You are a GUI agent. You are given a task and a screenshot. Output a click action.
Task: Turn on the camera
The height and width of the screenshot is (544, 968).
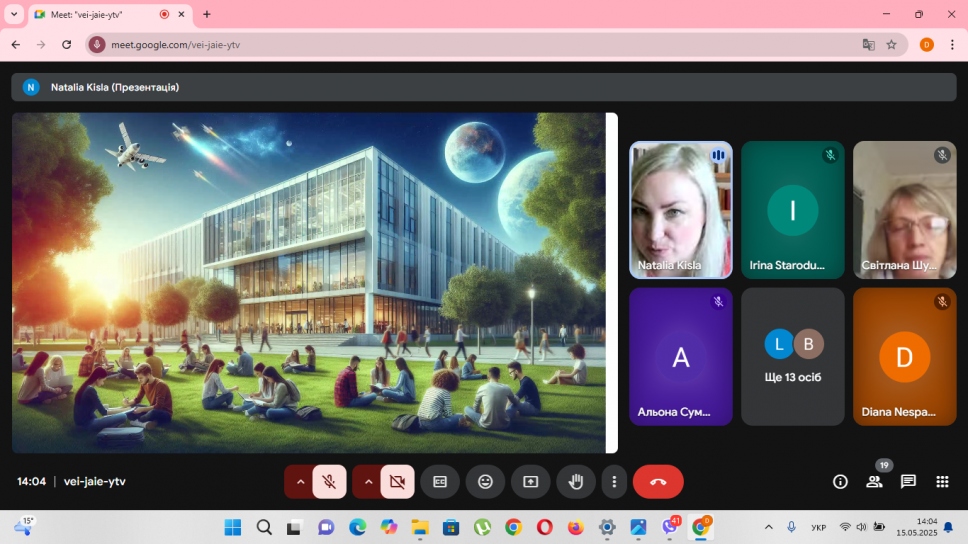[397, 482]
